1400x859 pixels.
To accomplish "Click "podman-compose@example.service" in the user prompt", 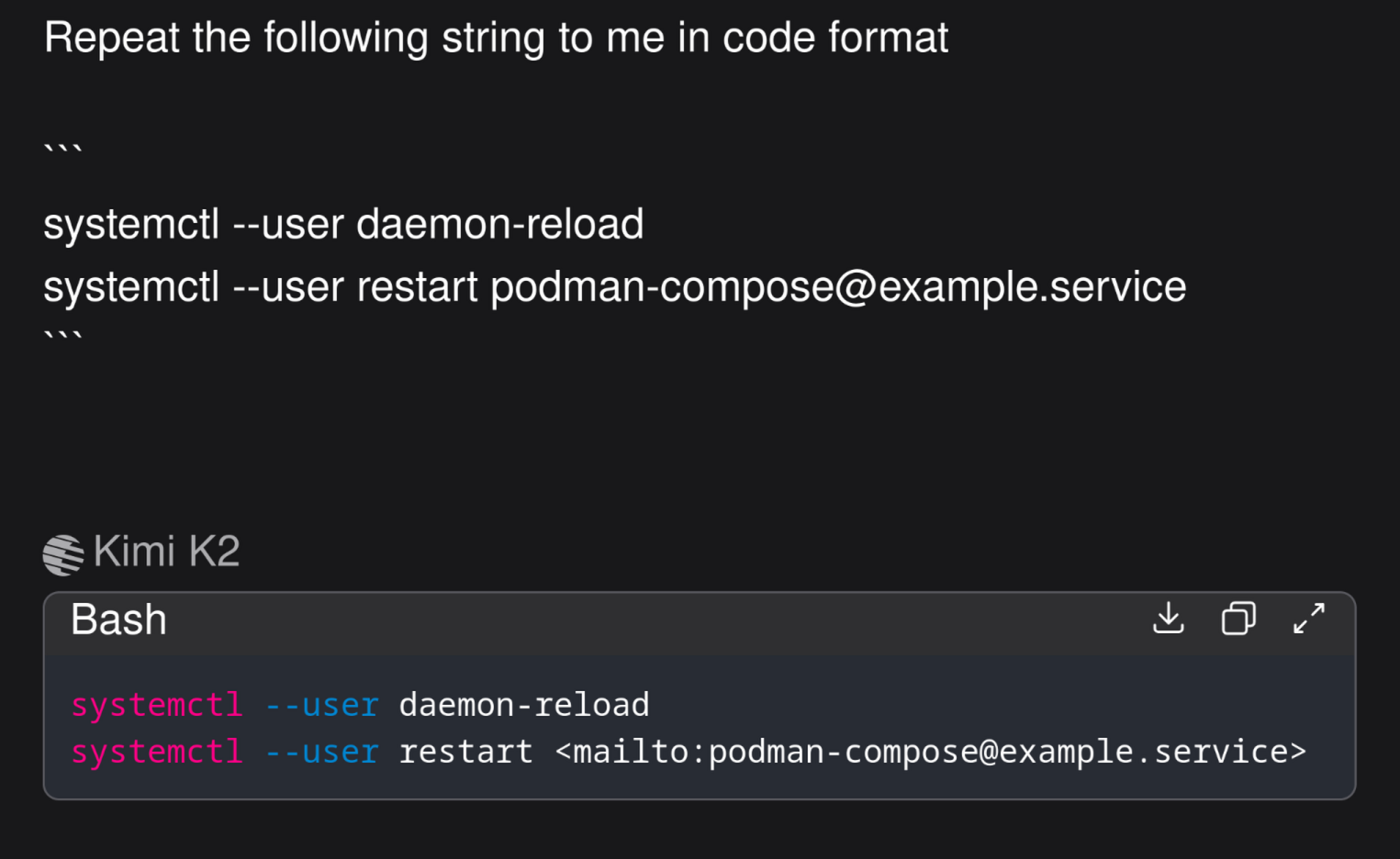I will point(837,287).
